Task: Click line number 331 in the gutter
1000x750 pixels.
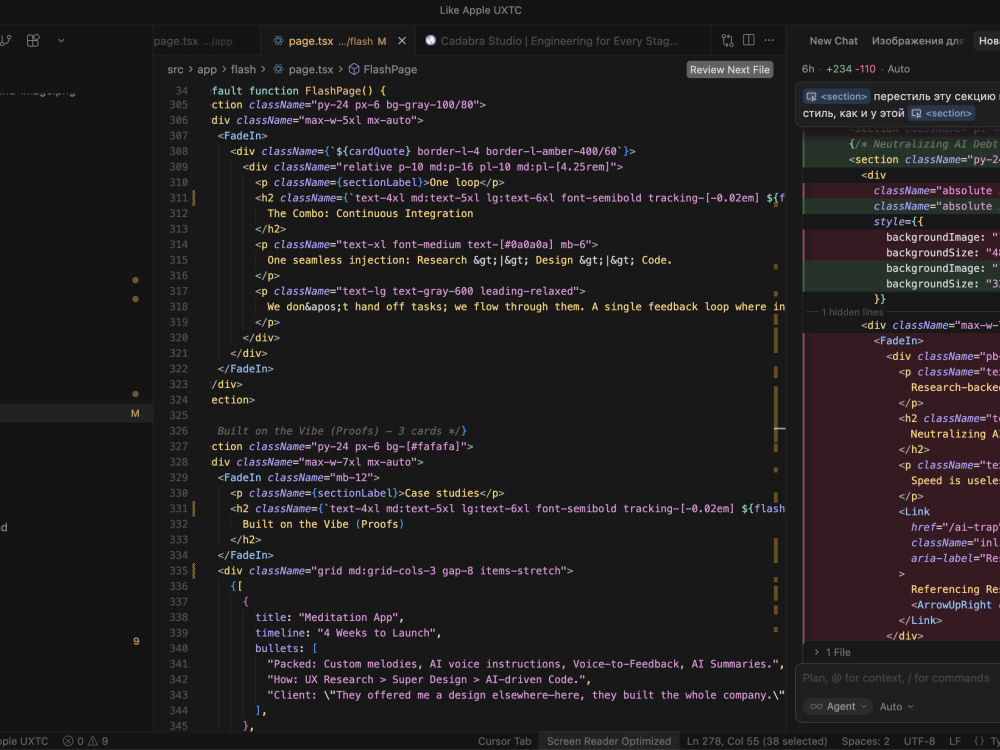Action: pyautogui.click(x=179, y=508)
